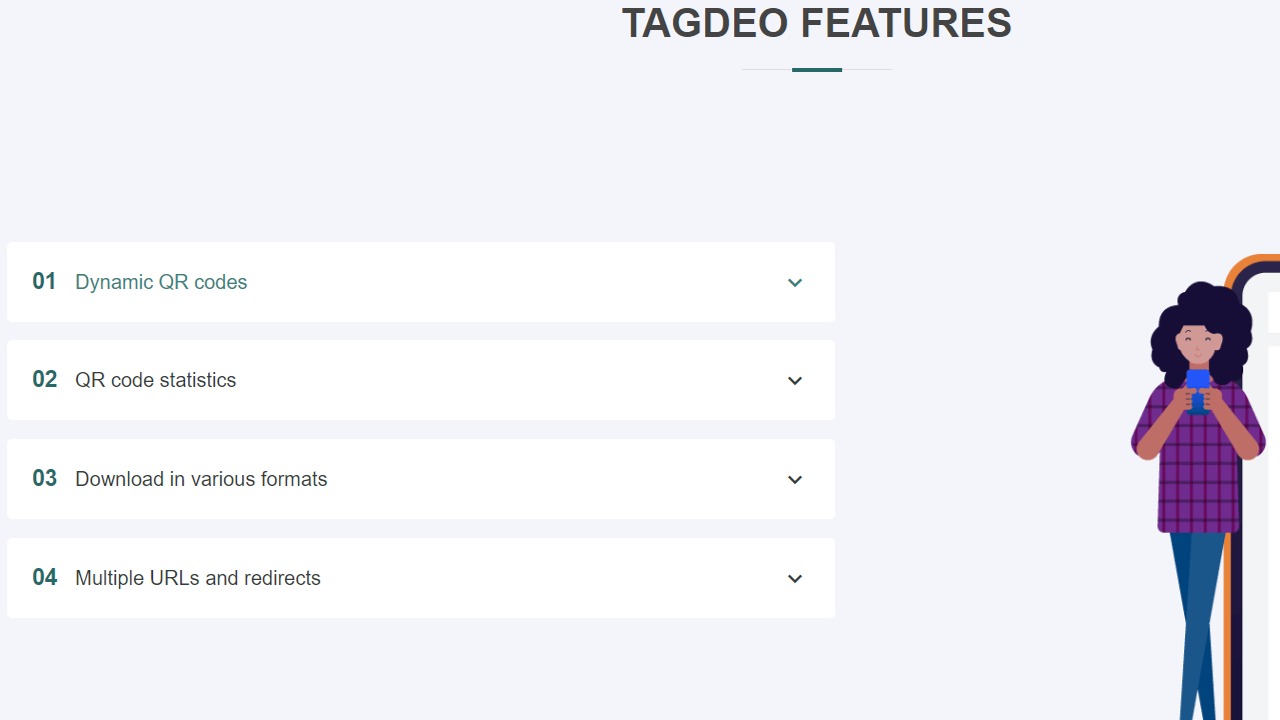
Task: Expand the QR code statistics chevron
Action: tap(795, 381)
